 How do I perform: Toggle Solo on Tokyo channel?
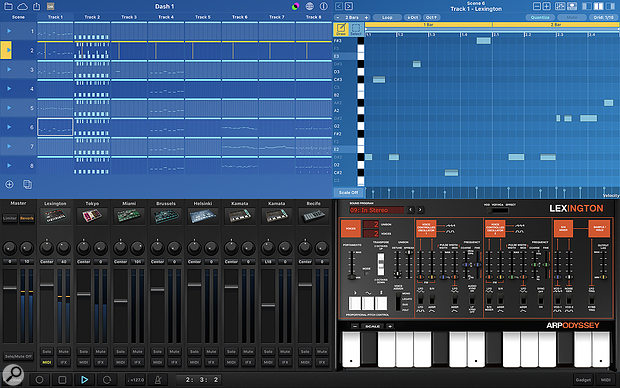click(x=83, y=351)
